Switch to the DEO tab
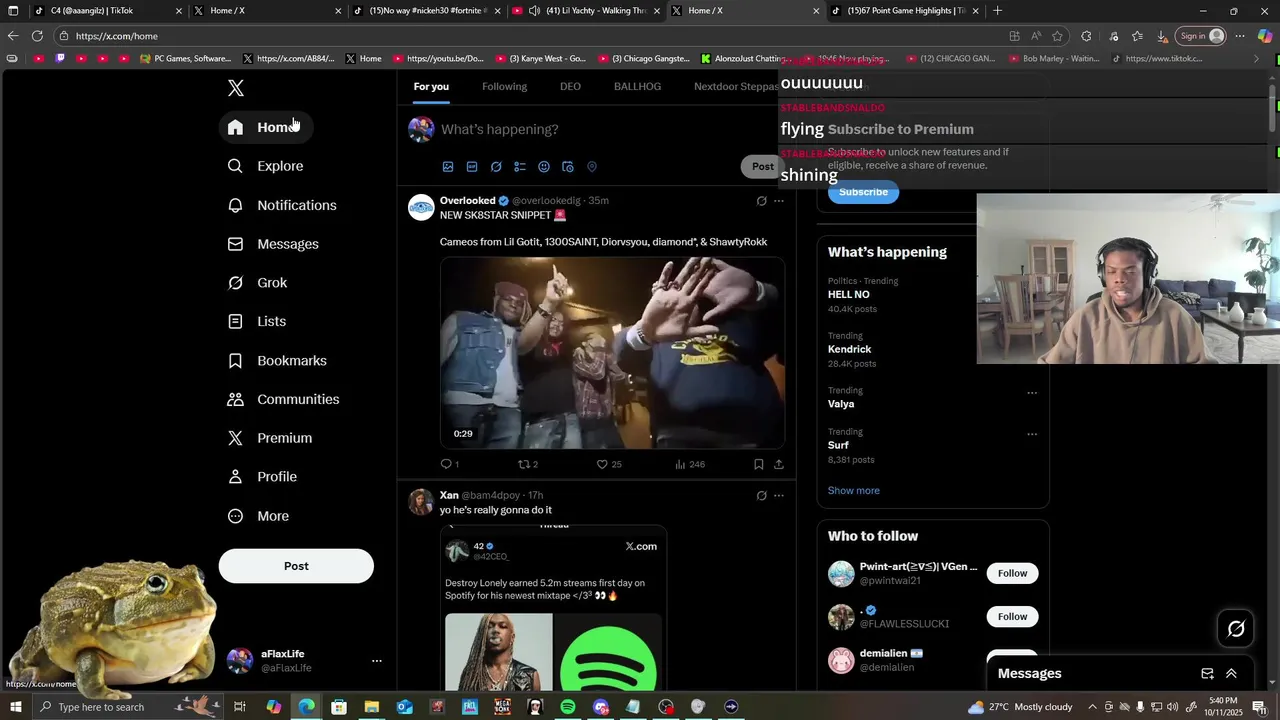 (570, 87)
